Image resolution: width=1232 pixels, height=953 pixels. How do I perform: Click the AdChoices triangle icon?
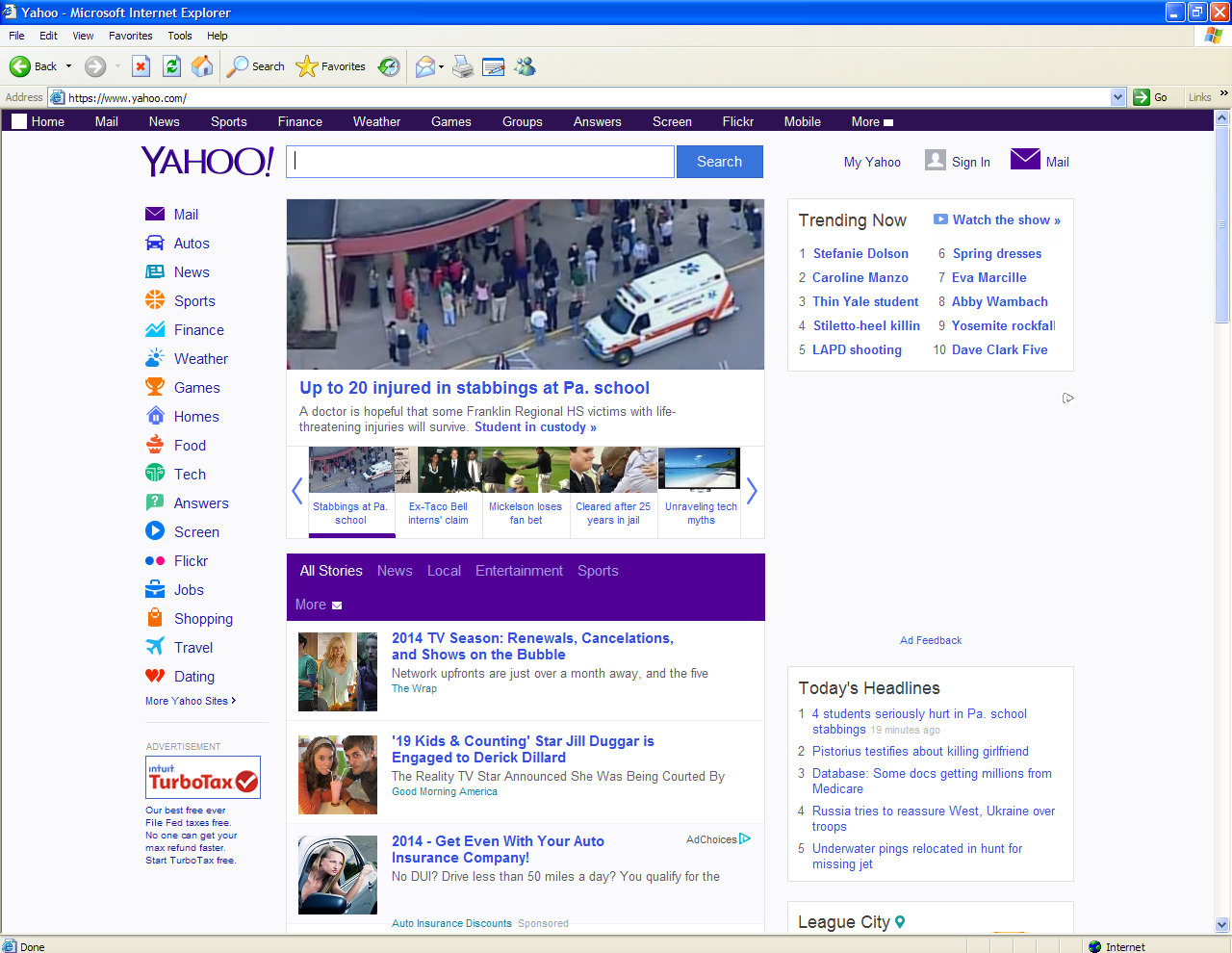coord(745,839)
